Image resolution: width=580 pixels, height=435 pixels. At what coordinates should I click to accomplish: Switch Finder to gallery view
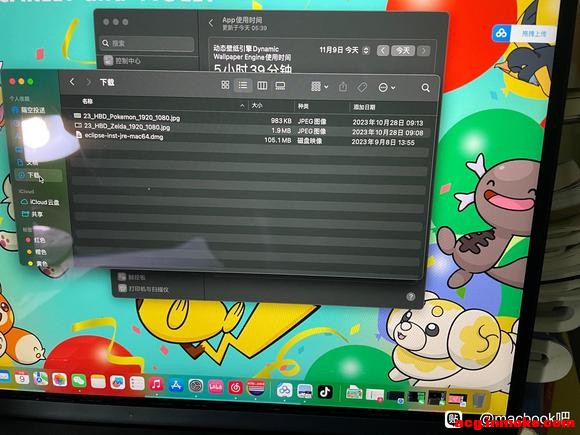pos(280,86)
